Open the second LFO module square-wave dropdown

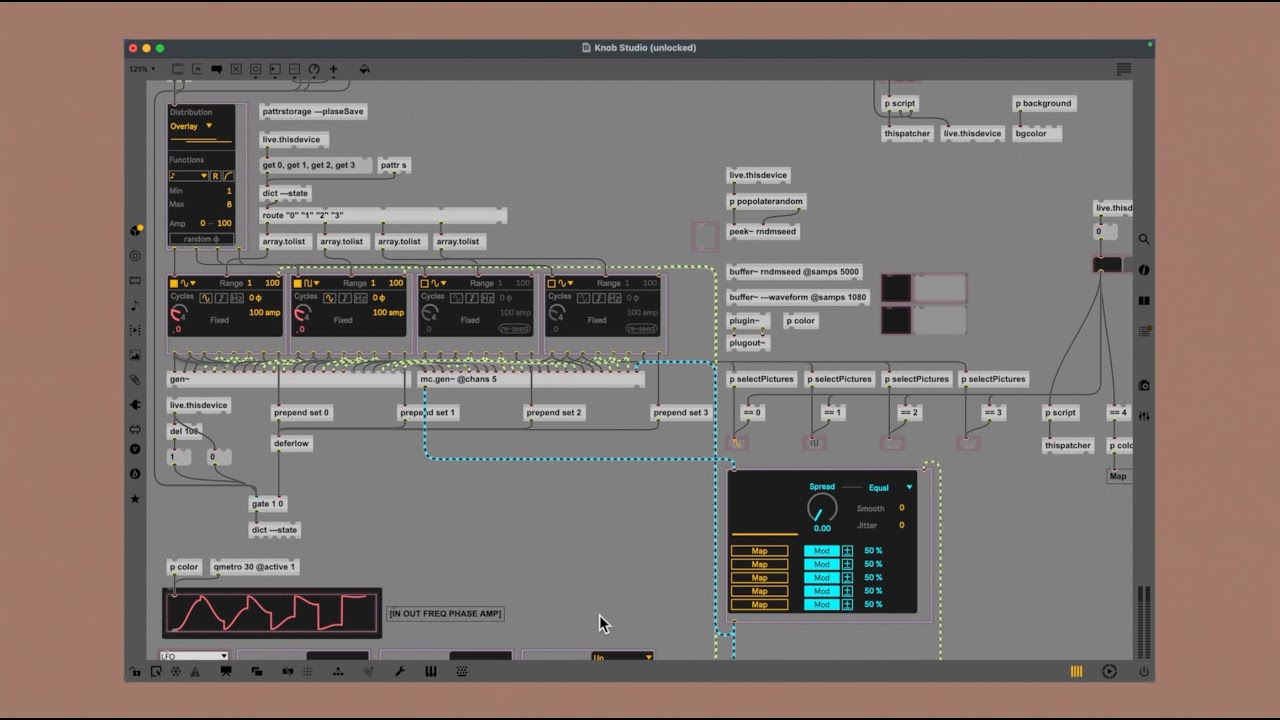(312, 283)
